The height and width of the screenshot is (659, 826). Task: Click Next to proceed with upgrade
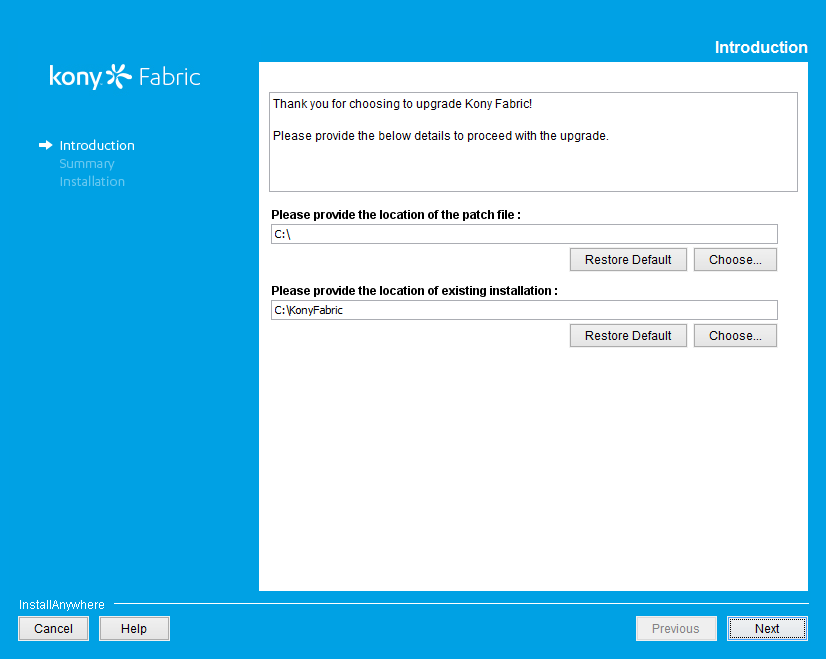point(766,628)
